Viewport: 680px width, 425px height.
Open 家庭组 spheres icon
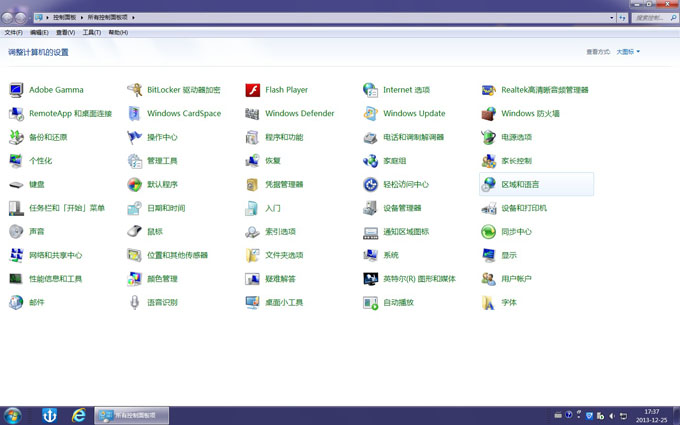(370, 161)
